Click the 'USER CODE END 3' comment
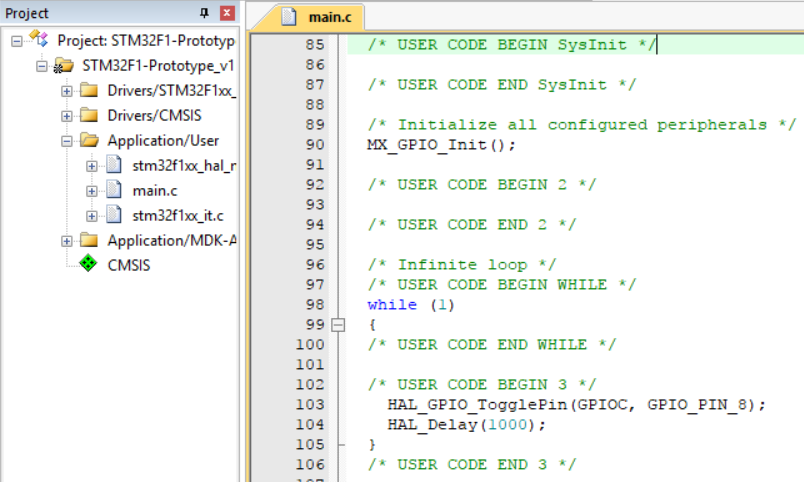804x482 pixels. (x=472, y=465)
